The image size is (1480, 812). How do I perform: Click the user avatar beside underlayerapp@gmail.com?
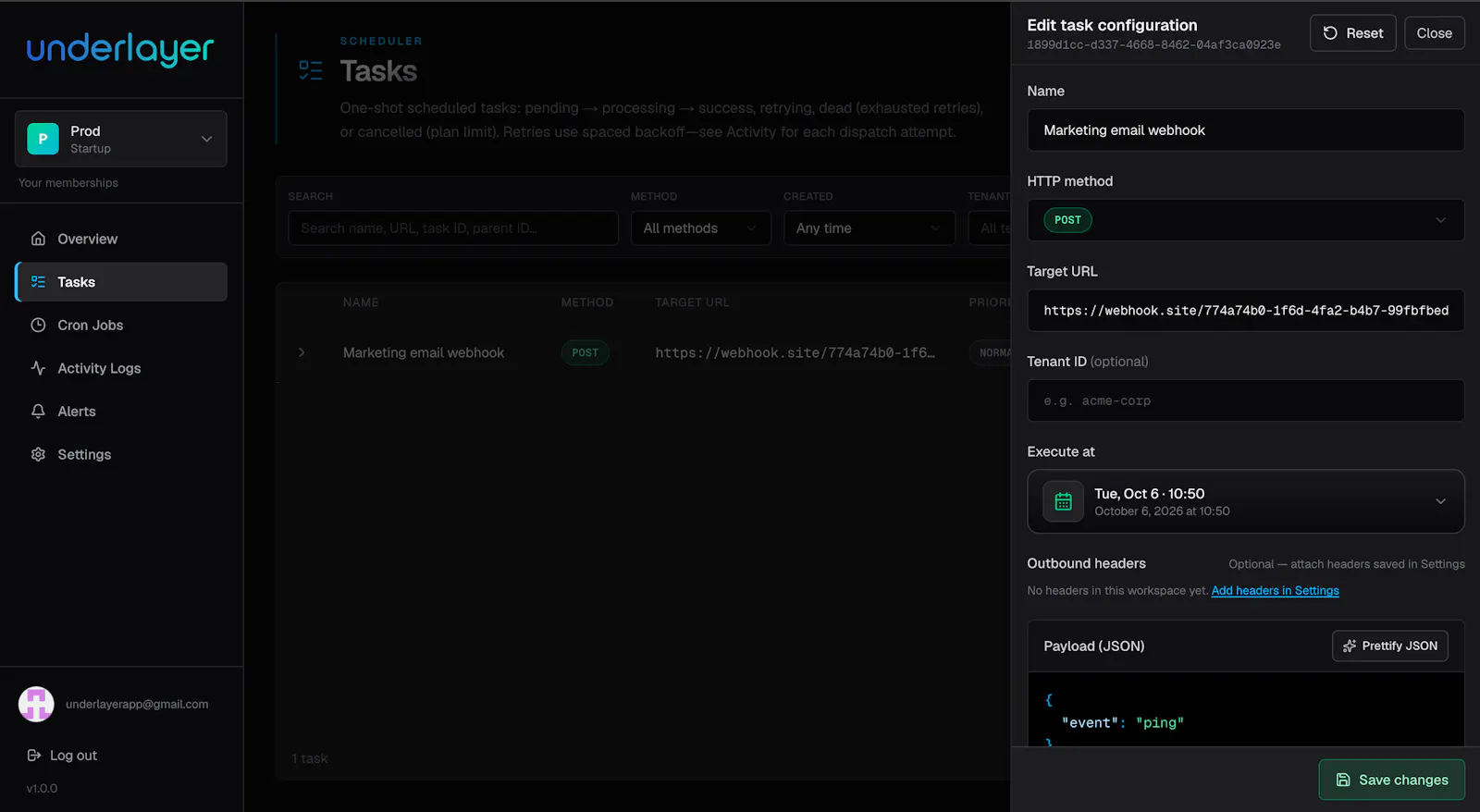pos(36,704)
